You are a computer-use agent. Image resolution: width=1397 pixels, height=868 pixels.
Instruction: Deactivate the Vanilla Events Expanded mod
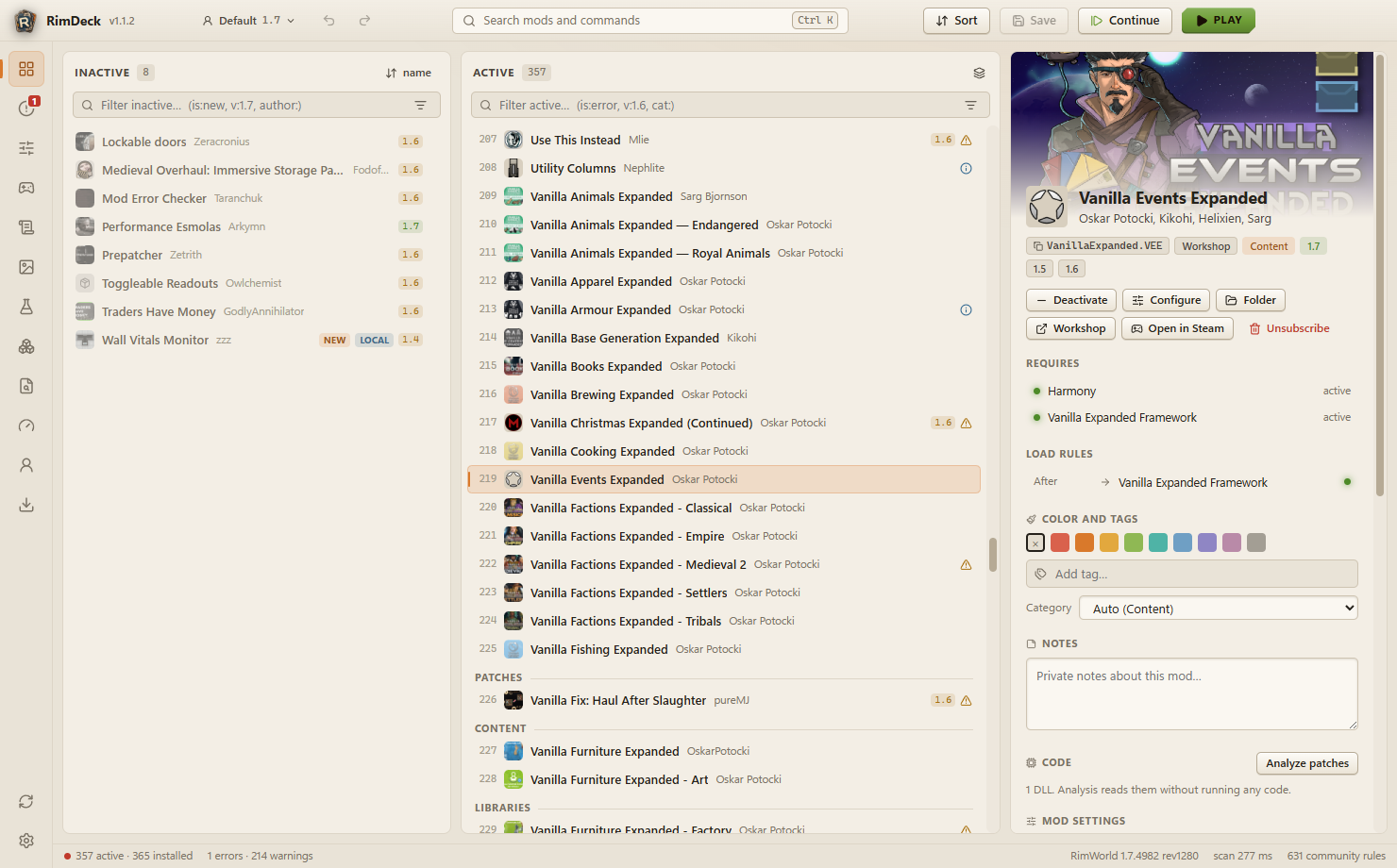[1071, 300]
